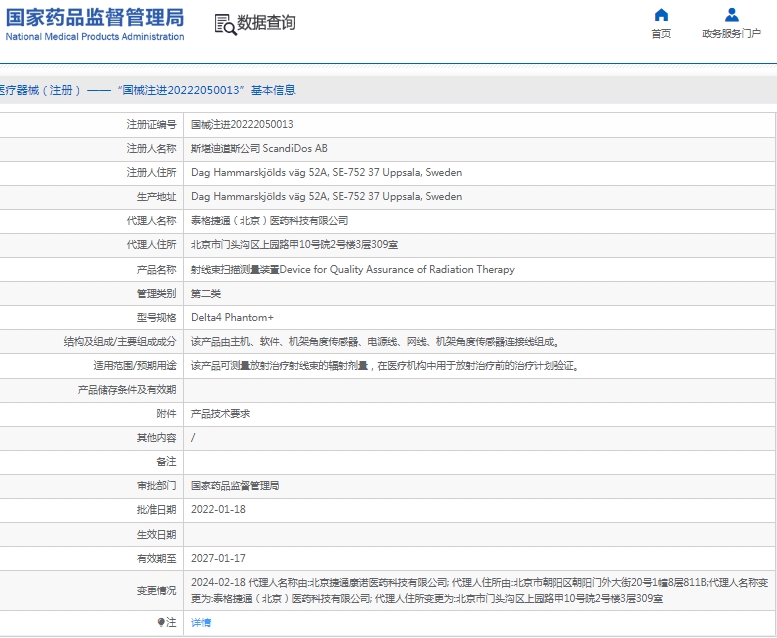Click the home icon above 首页
This screenshot has height=638, width=777.
click(661, 15)
